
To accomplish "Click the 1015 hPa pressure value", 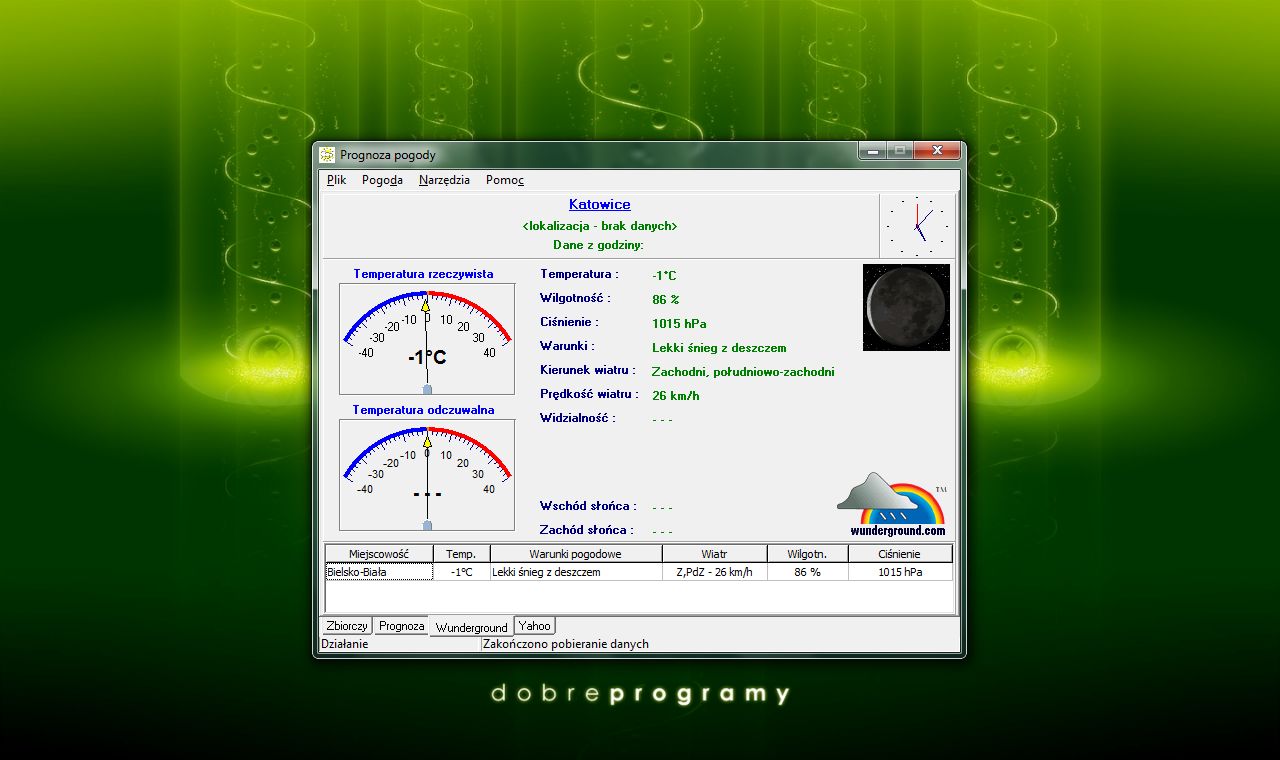I will [x=679, y=323].
